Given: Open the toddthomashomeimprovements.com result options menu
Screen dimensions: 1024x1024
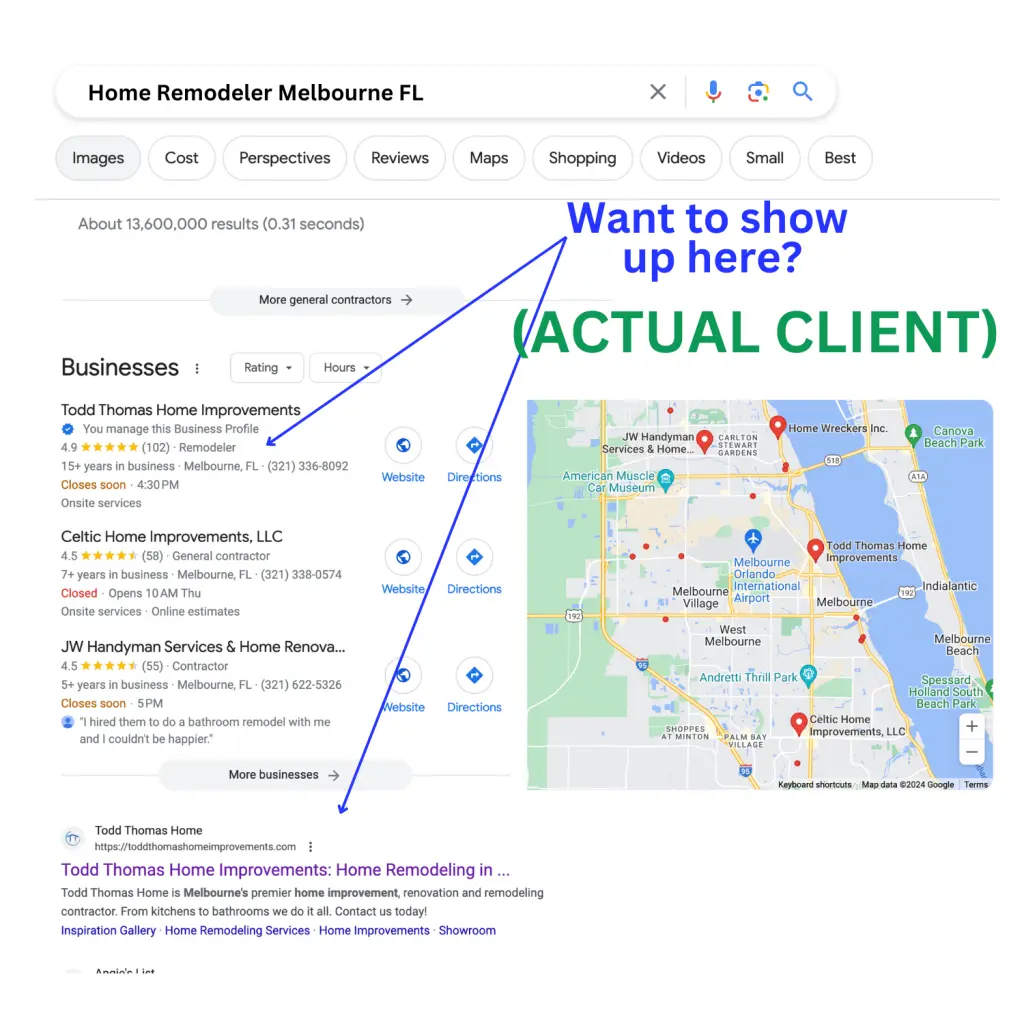Looking at the screenshot, I should point(310,847).
